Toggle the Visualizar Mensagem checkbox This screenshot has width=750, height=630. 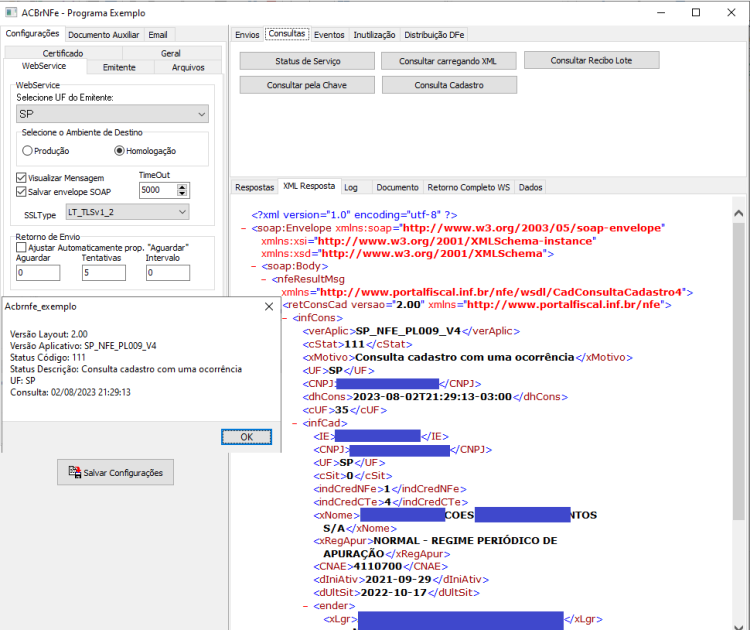point(21,178)
